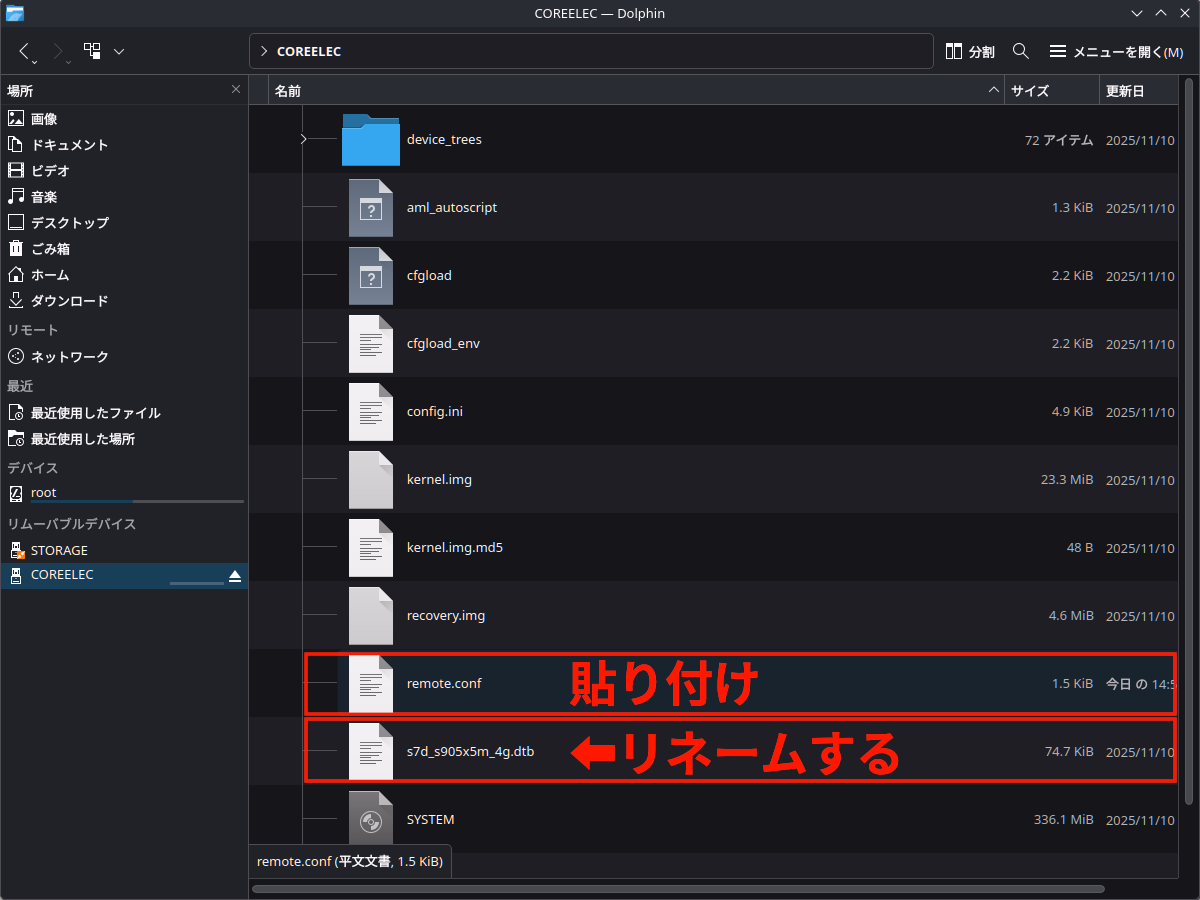Open recently used files (最近使用したファイル)
This screenshot has height=900, width=1200.
point(124,412)
